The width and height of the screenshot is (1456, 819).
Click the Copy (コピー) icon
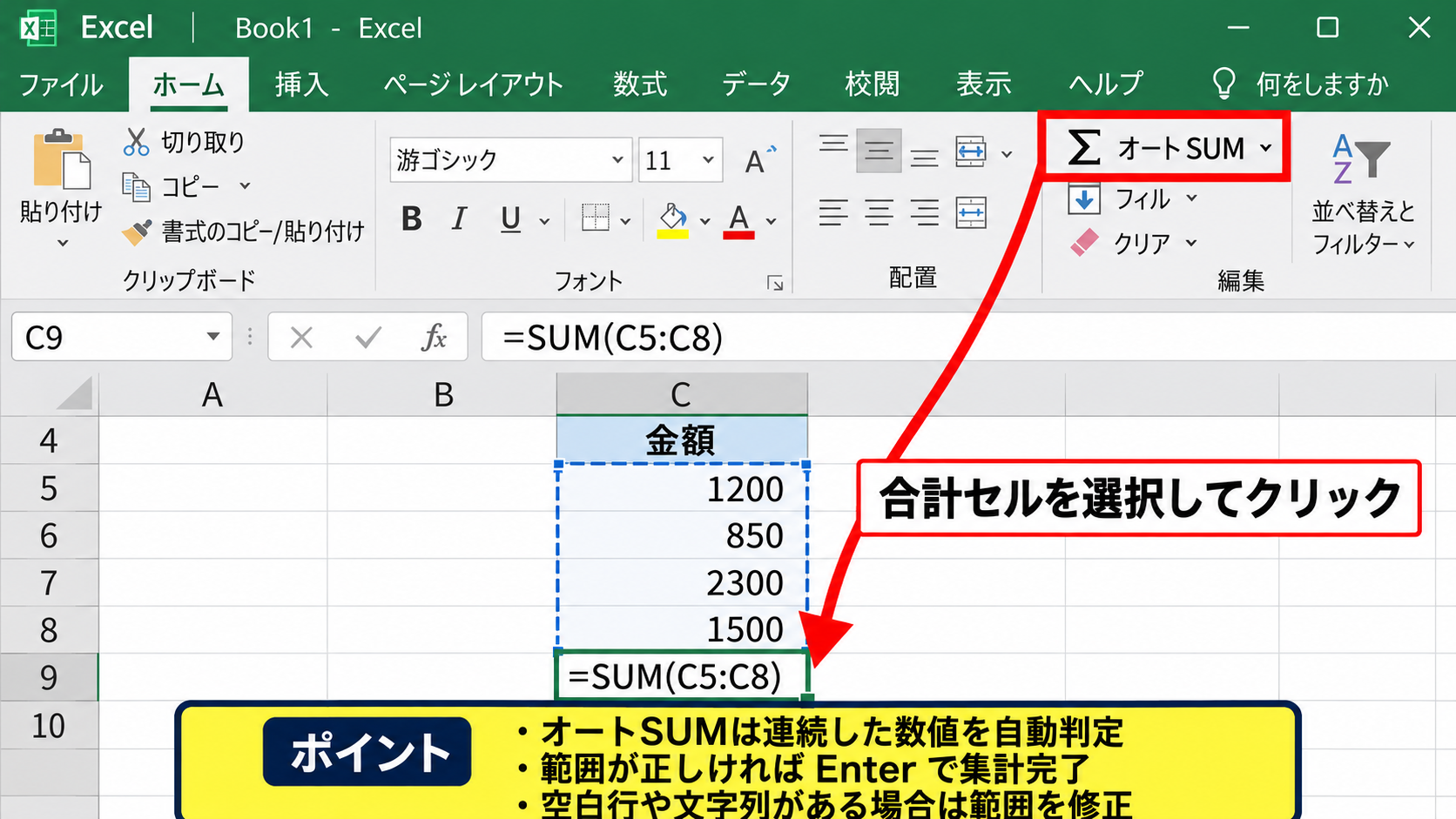point(136,186)
